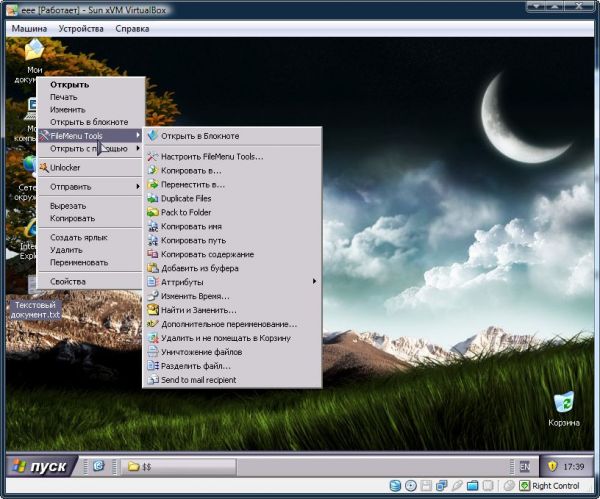Open the Машина menu in VirtualBox
Viewport: 600px width, 499px height.
click(29, 28)
